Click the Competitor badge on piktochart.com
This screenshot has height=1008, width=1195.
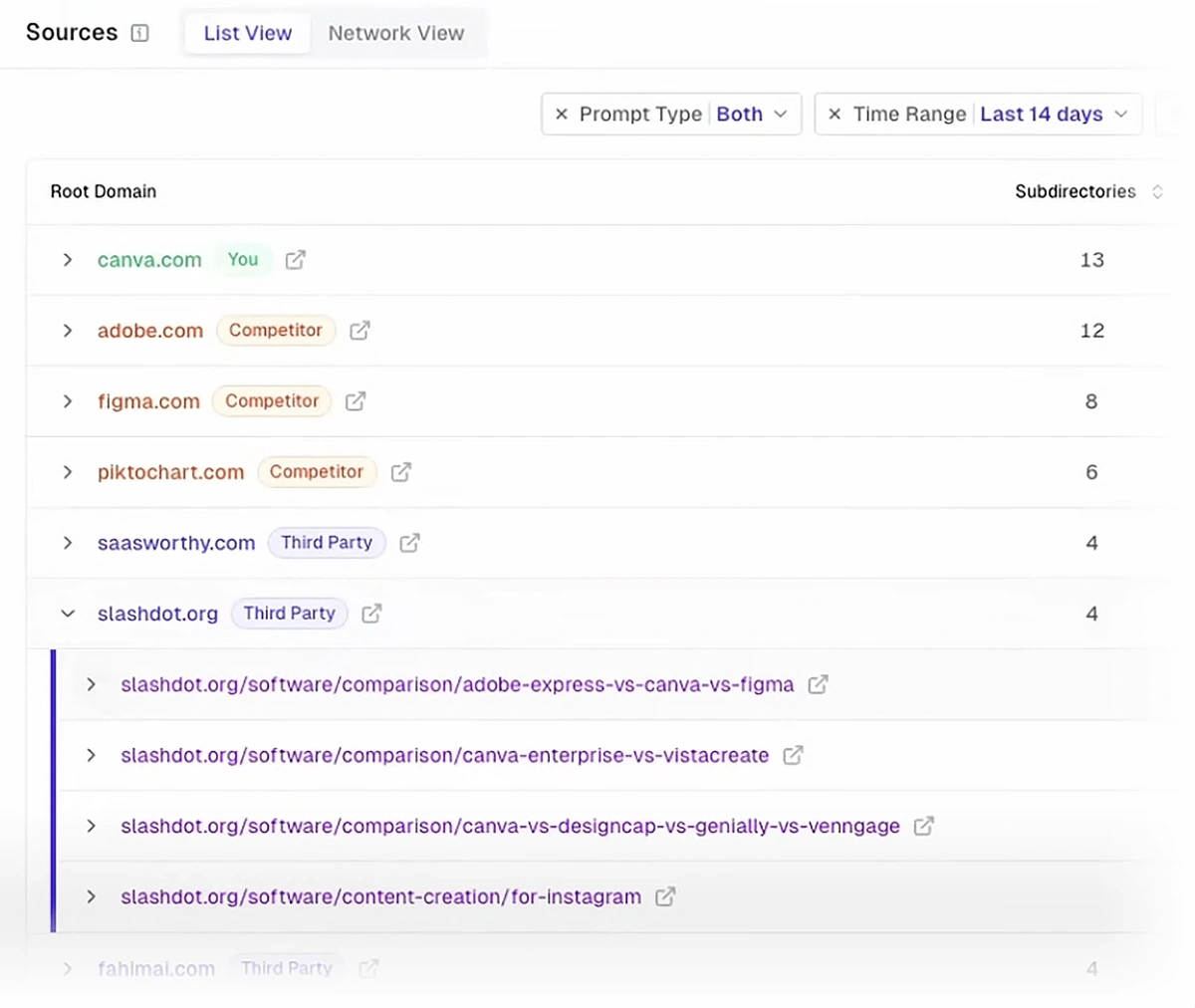[x=317, y=472]
